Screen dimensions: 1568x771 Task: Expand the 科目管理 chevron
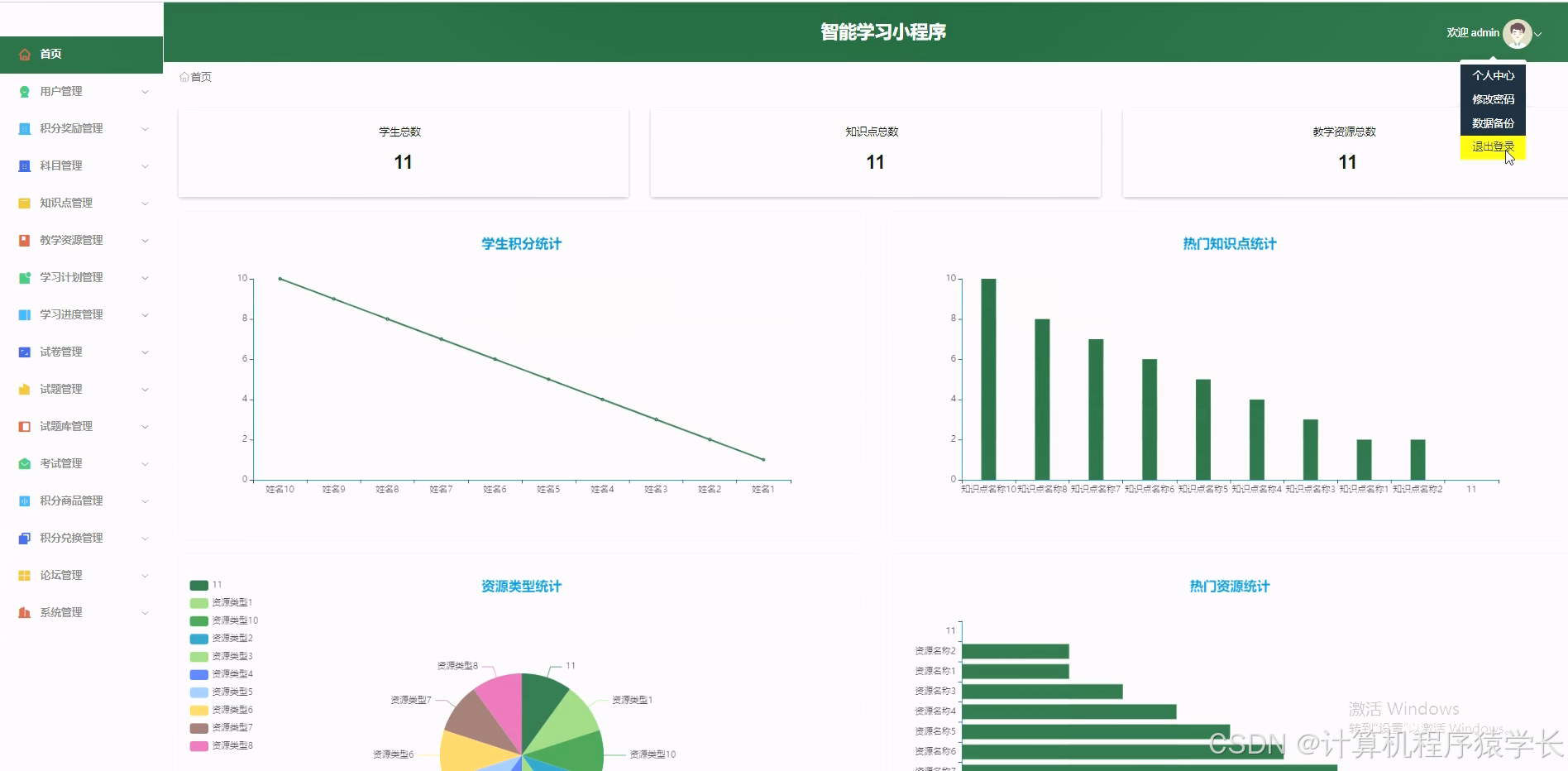145,166
